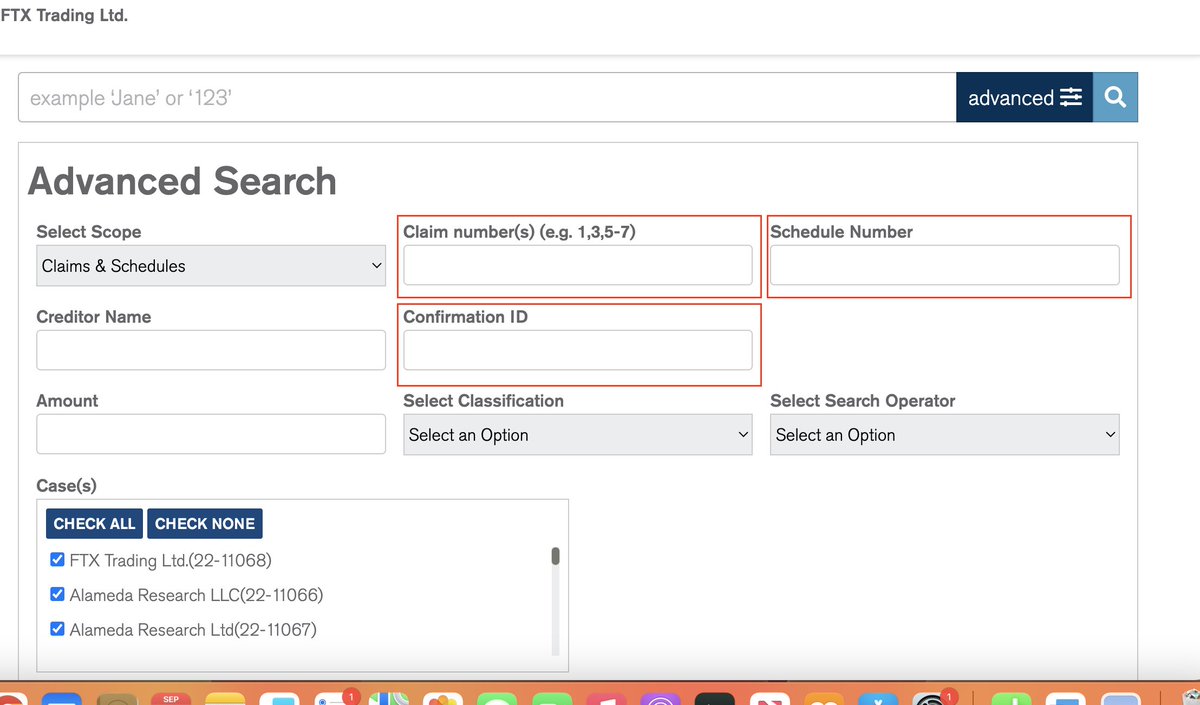Click the Creditor Name label
Image resolution: width=1200 pixels, height=705 pixels.
pos(94,317)
